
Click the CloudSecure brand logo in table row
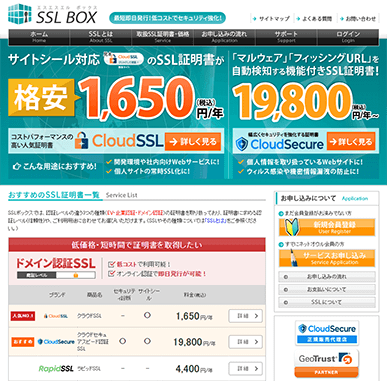coord(56,342)
